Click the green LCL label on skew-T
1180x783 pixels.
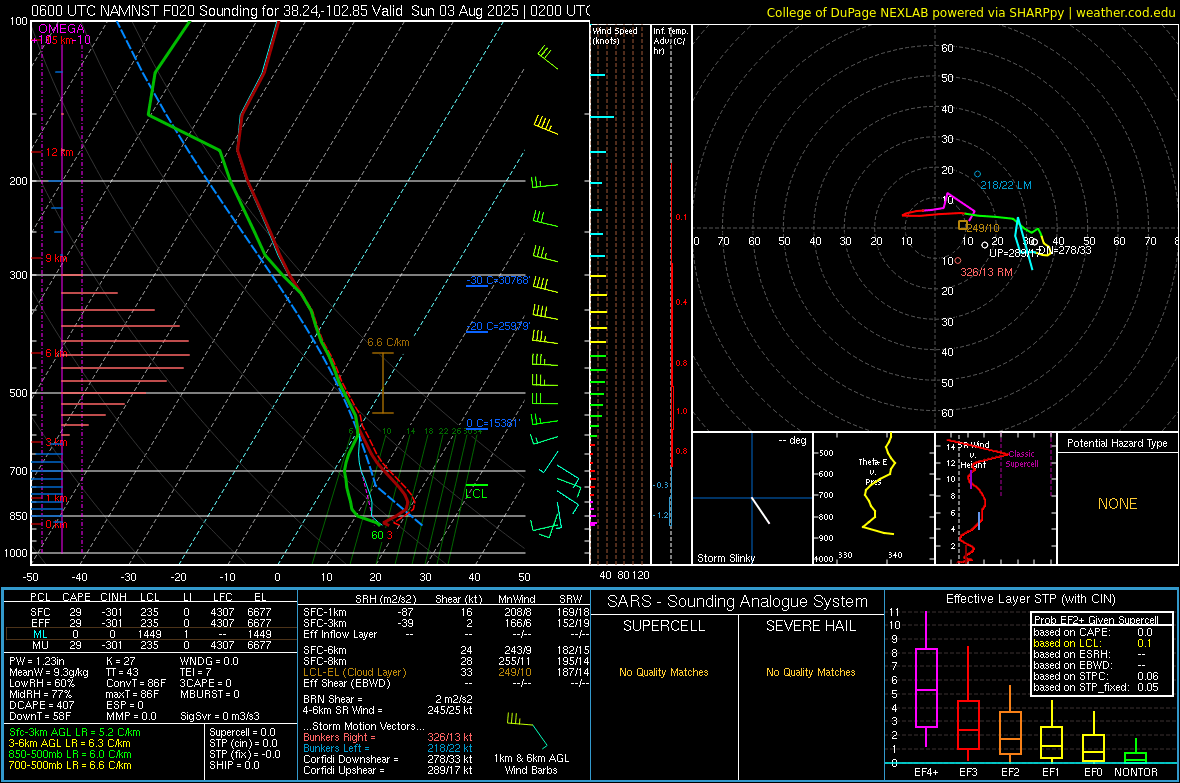pos(476,494)
